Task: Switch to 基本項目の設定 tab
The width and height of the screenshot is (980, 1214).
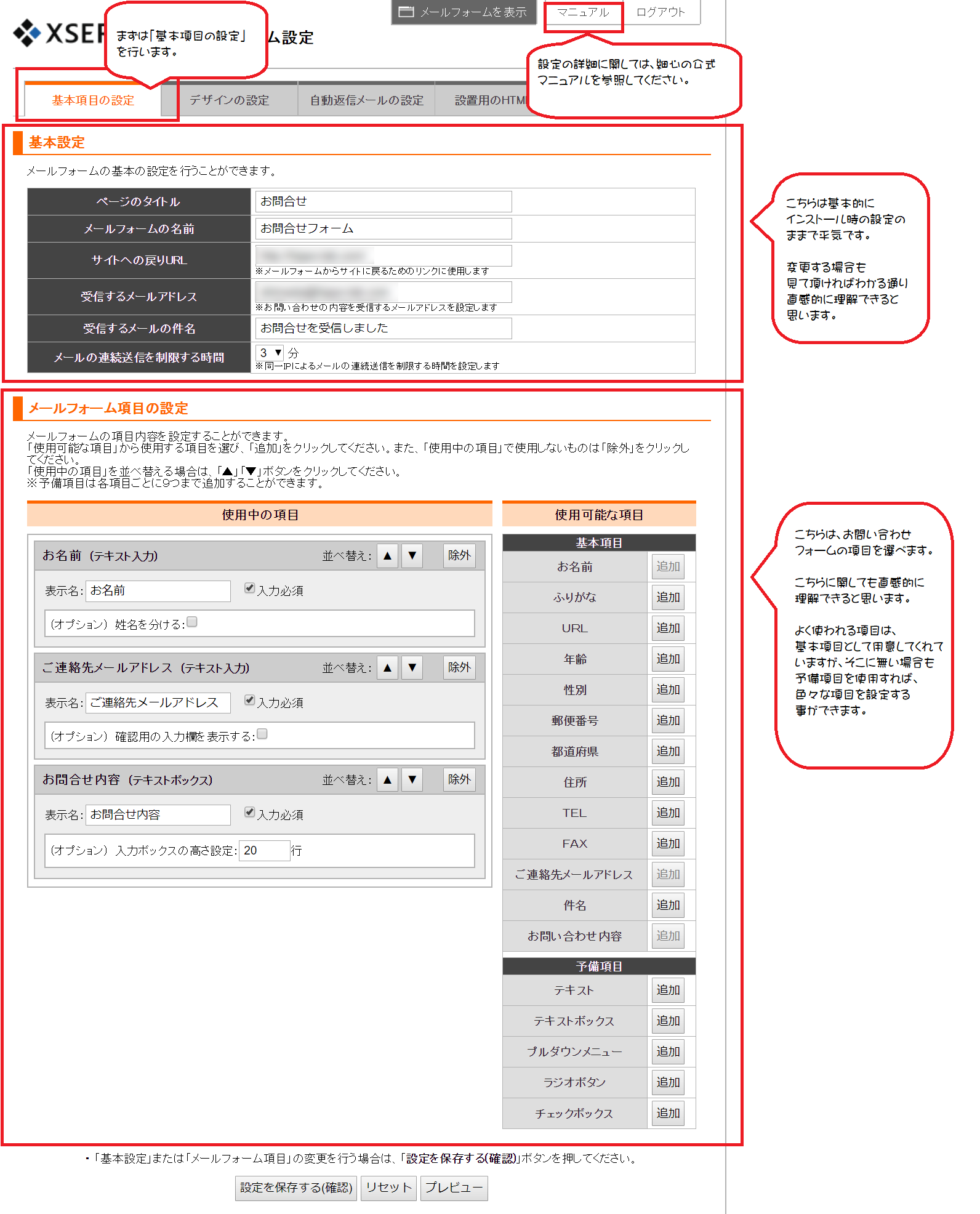Action: (93, 100)
